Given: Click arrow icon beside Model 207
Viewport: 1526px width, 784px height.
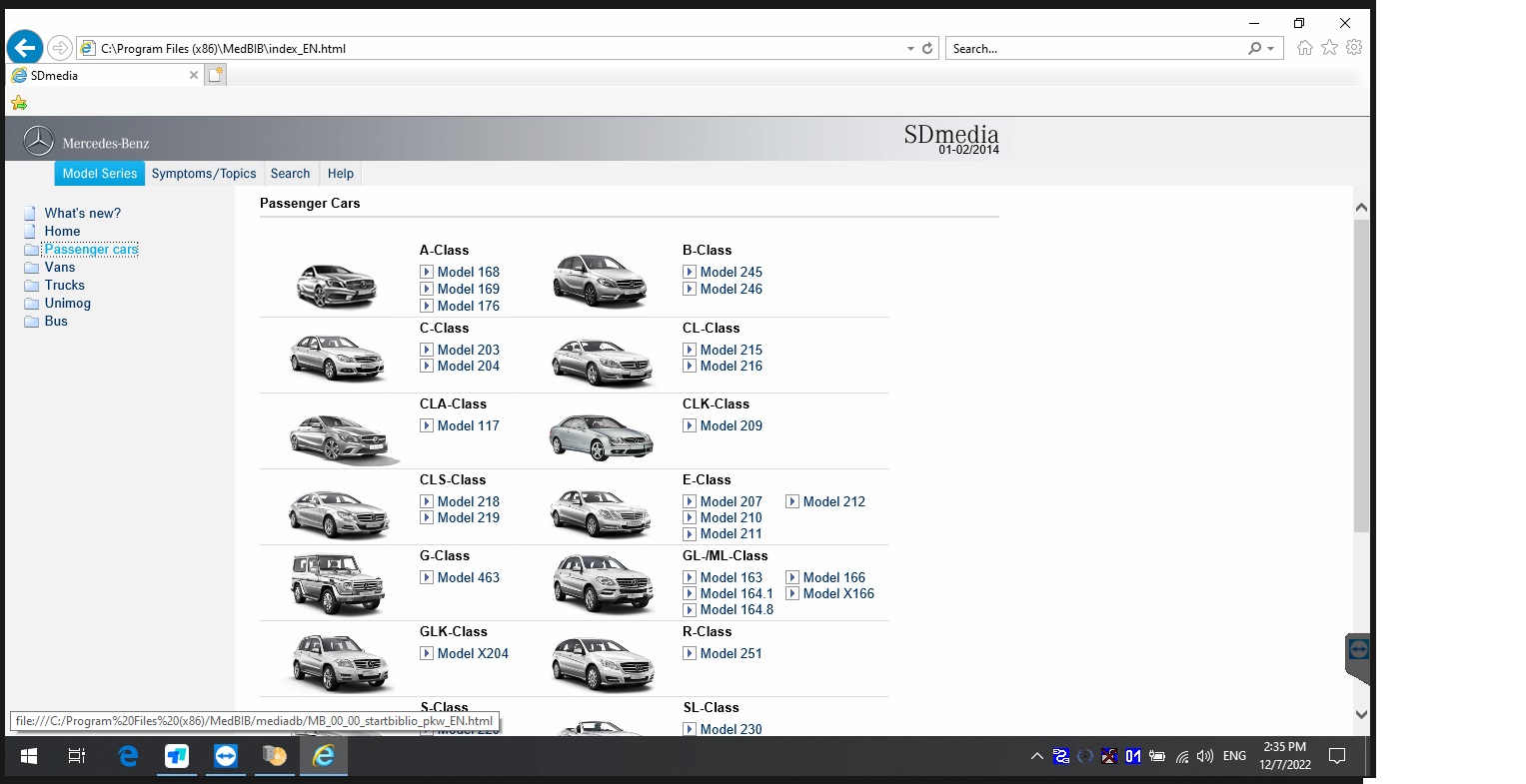Looking at the screenshot, I should [x=690, y=501].
